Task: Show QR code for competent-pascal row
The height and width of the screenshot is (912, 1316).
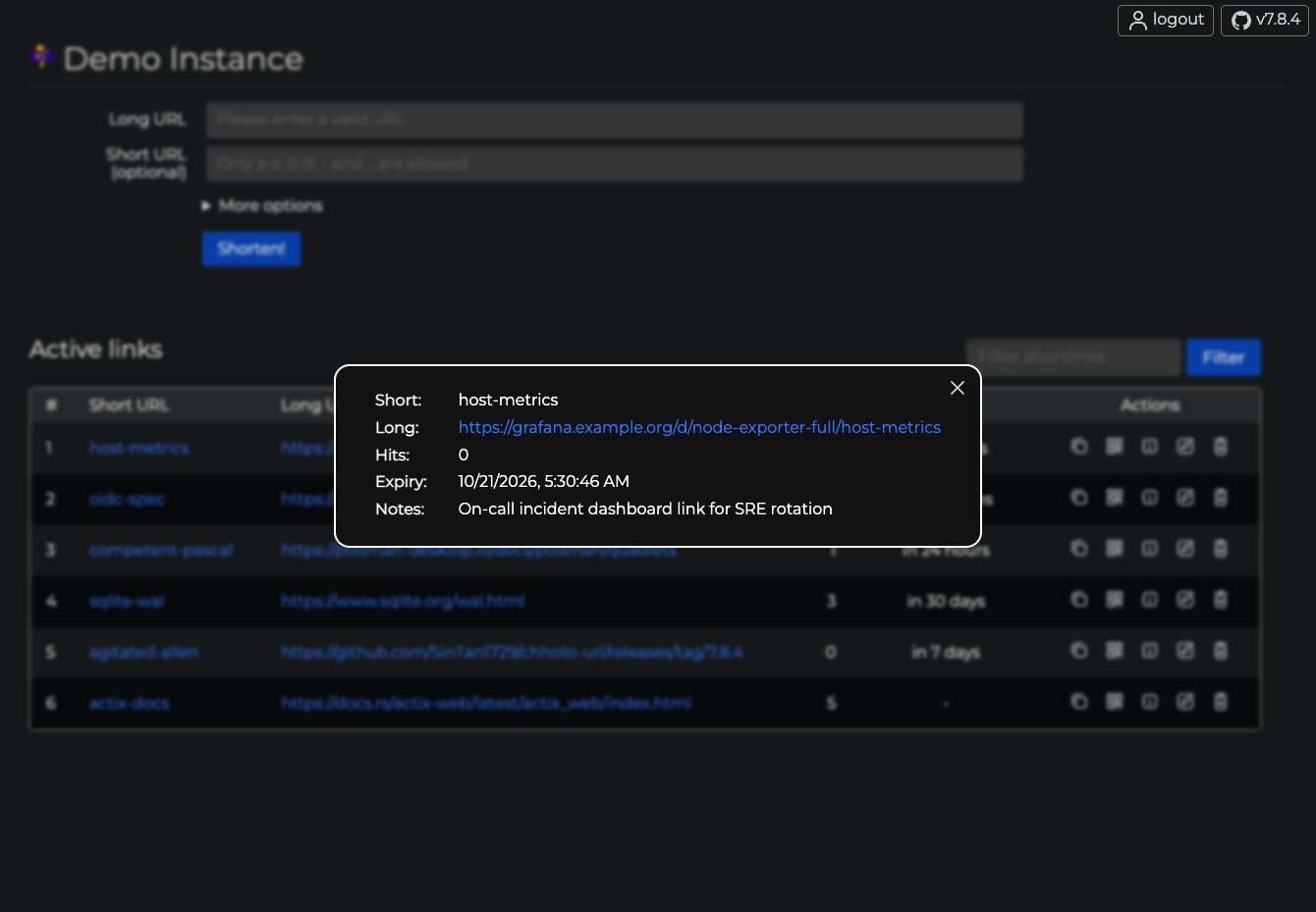Action: tap(1114, 549)
